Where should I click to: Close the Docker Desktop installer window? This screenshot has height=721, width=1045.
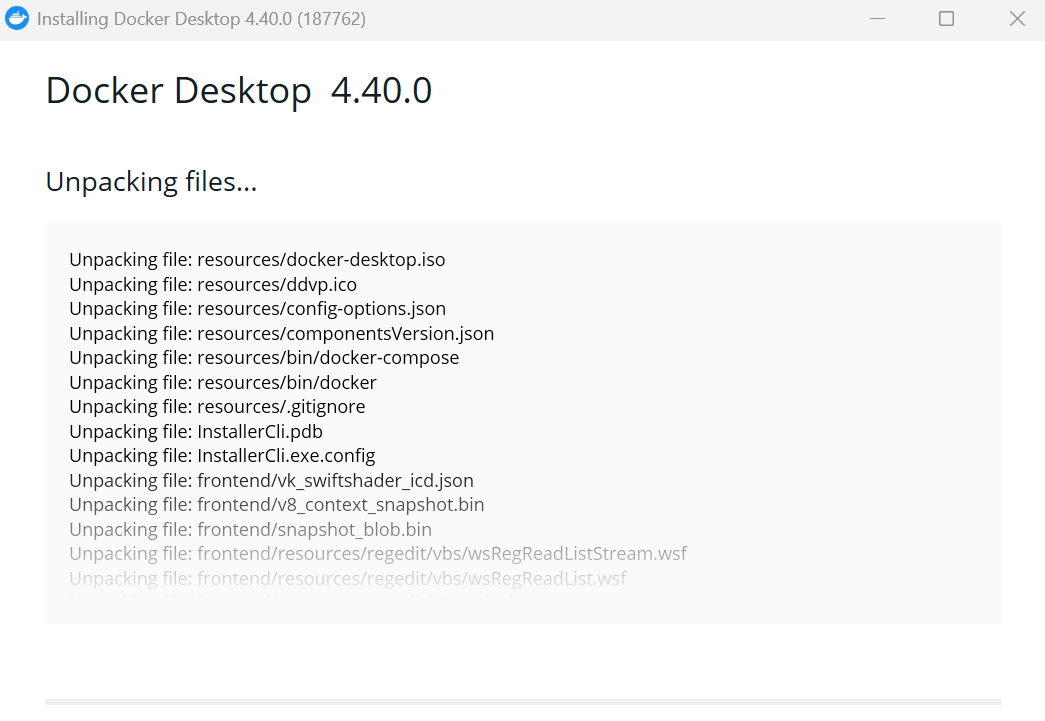(1017, 19)
